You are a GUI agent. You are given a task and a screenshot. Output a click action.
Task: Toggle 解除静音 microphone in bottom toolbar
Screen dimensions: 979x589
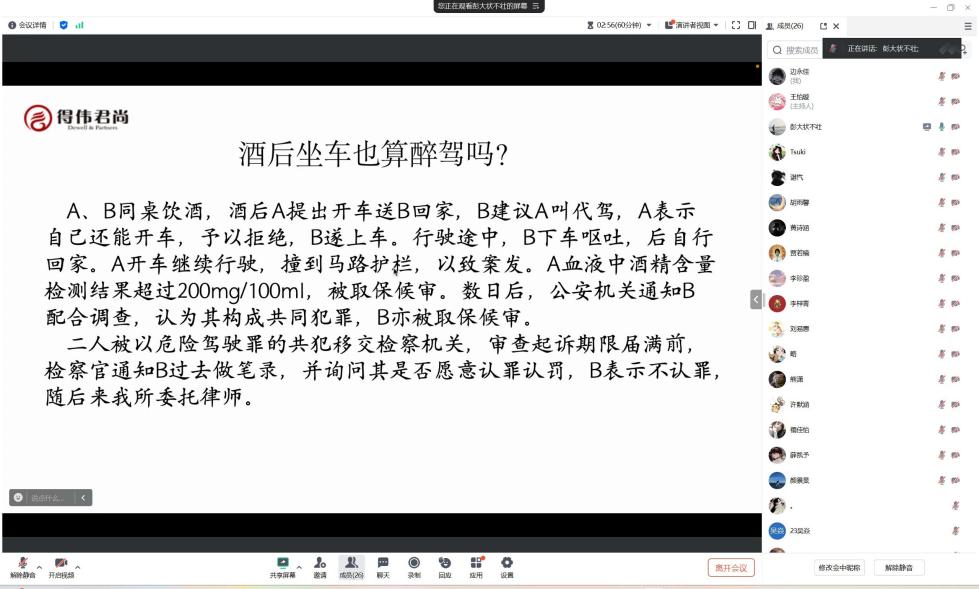(x=22, y=567)
